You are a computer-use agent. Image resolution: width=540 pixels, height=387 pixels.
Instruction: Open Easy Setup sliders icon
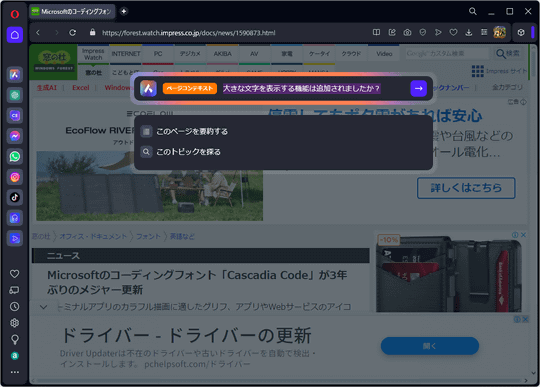[x=484, y=32]
